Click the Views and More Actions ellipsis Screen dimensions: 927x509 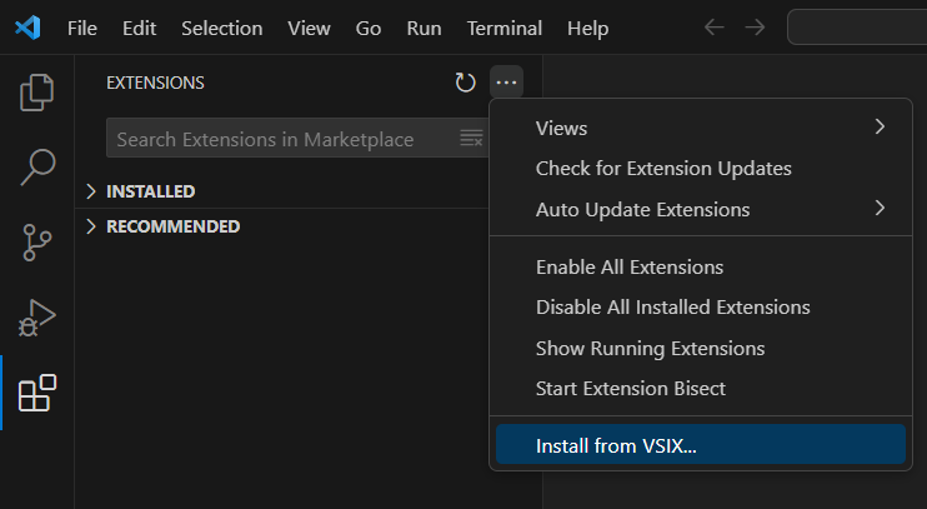click(507, 83)
